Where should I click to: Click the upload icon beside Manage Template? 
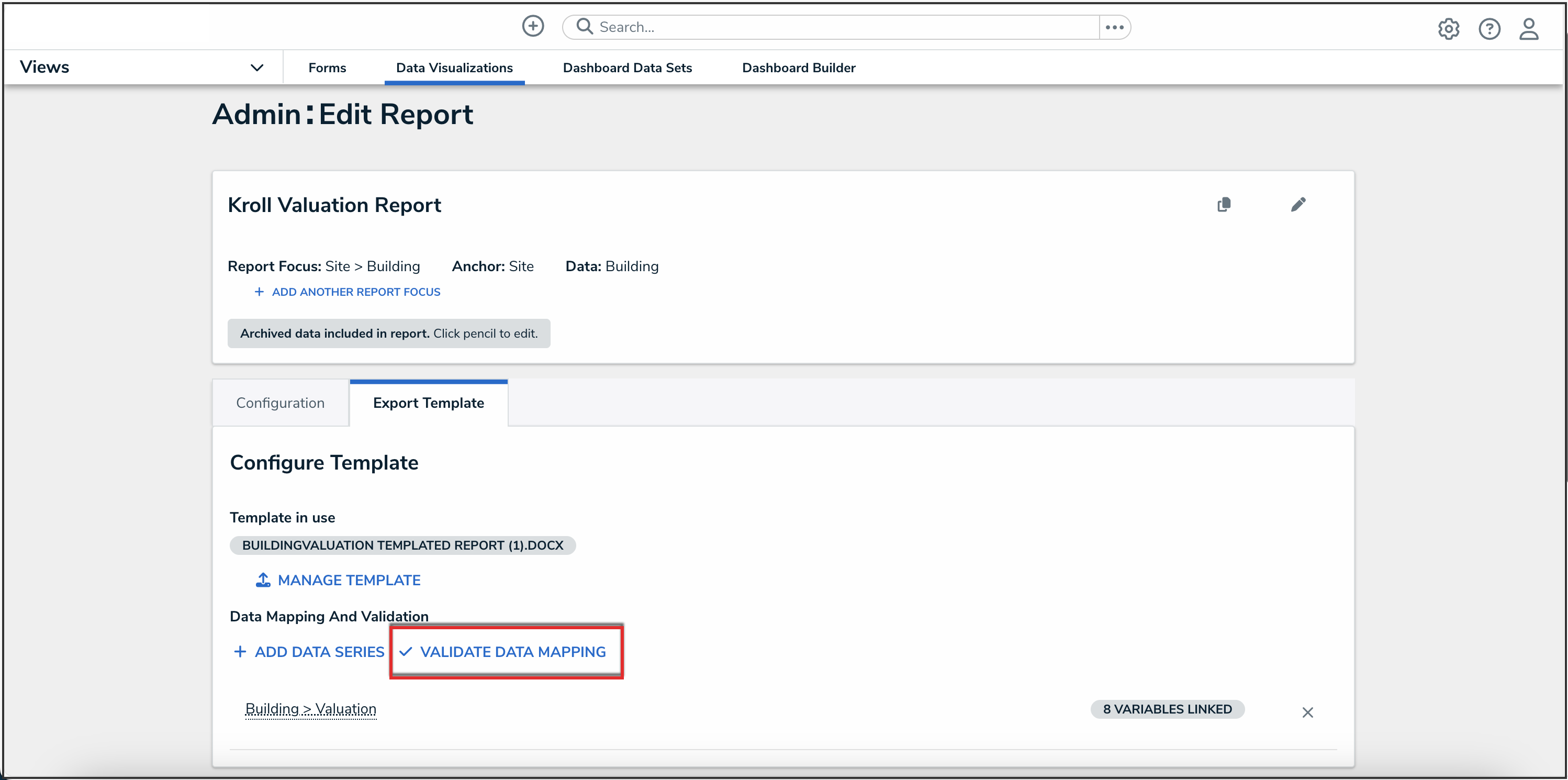pyautogui.click(x=263, y=580)
